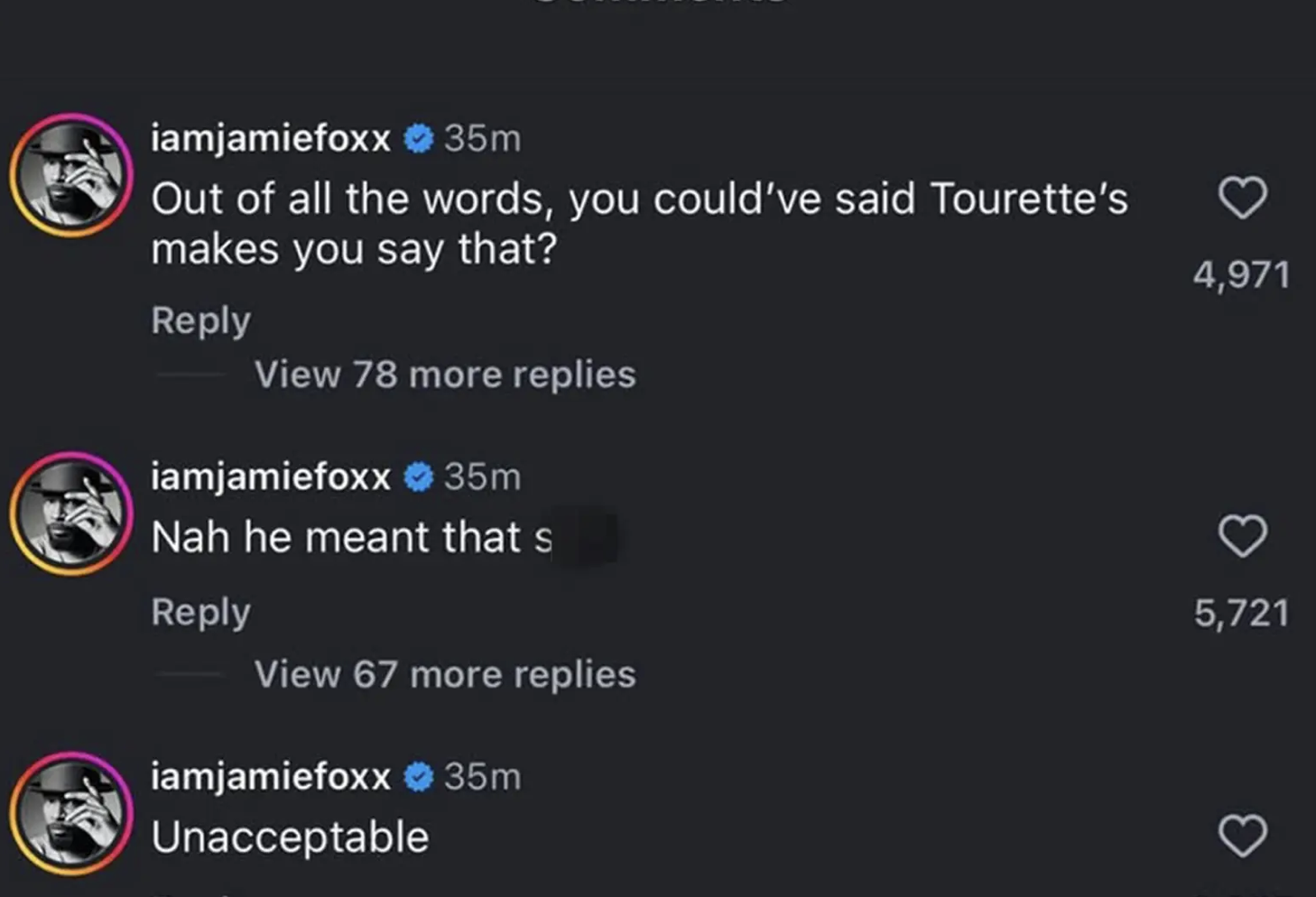
Task: Click verified badge on the "Unacceptable" comment
Action: click(x=418, y=776)
